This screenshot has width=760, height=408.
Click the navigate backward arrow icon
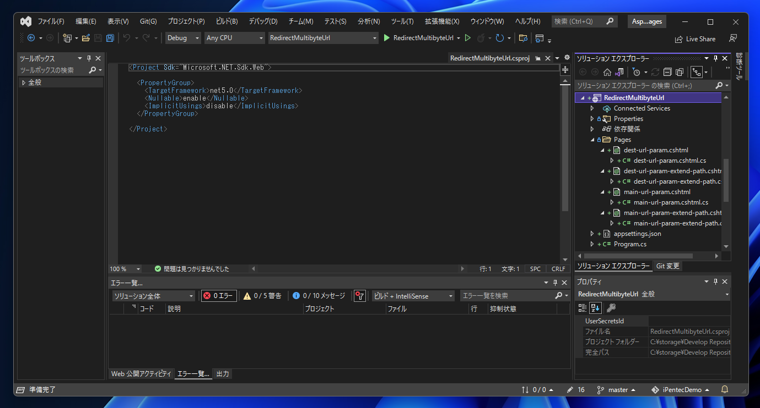[x=31, y=38]
